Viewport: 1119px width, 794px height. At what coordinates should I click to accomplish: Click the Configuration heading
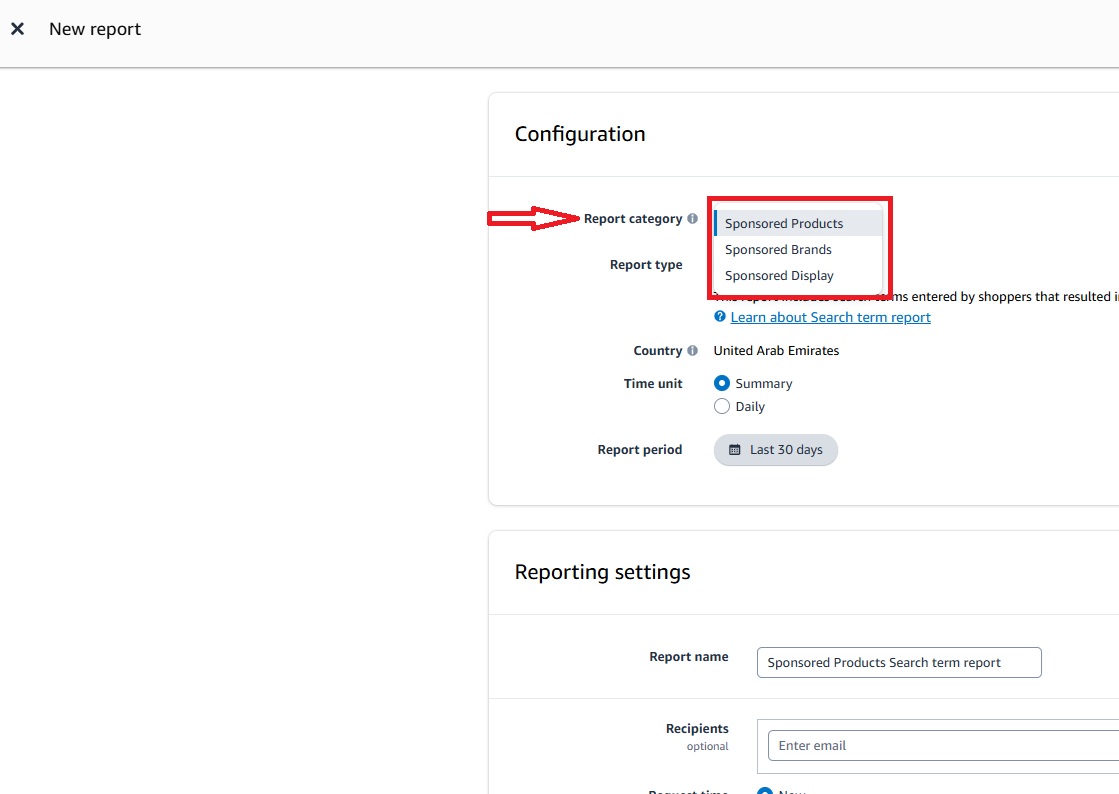580,134
